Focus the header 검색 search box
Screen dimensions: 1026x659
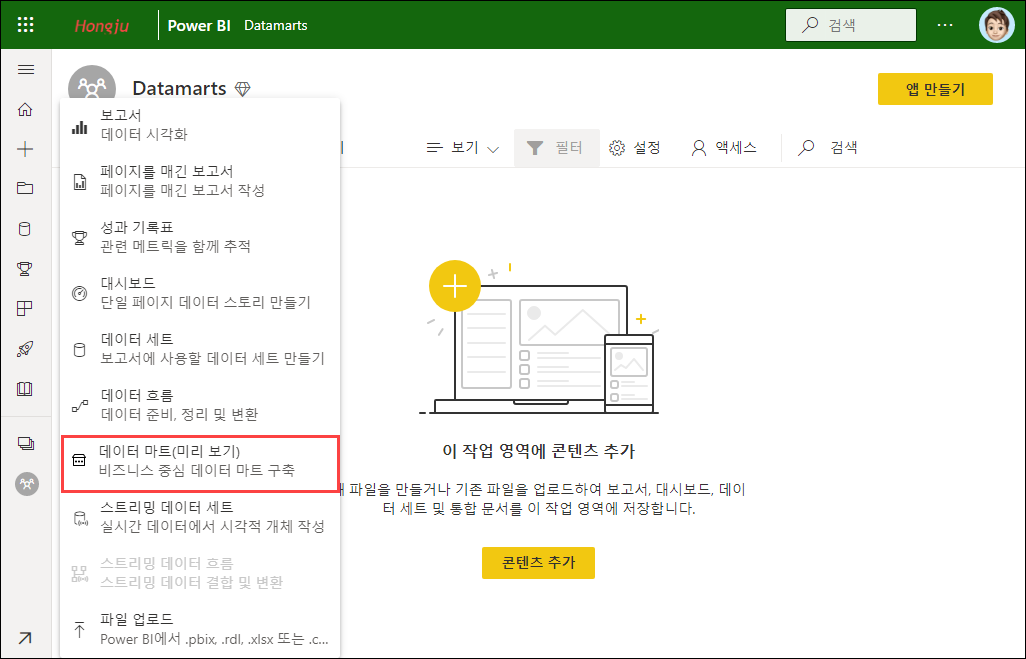point(851,25)
